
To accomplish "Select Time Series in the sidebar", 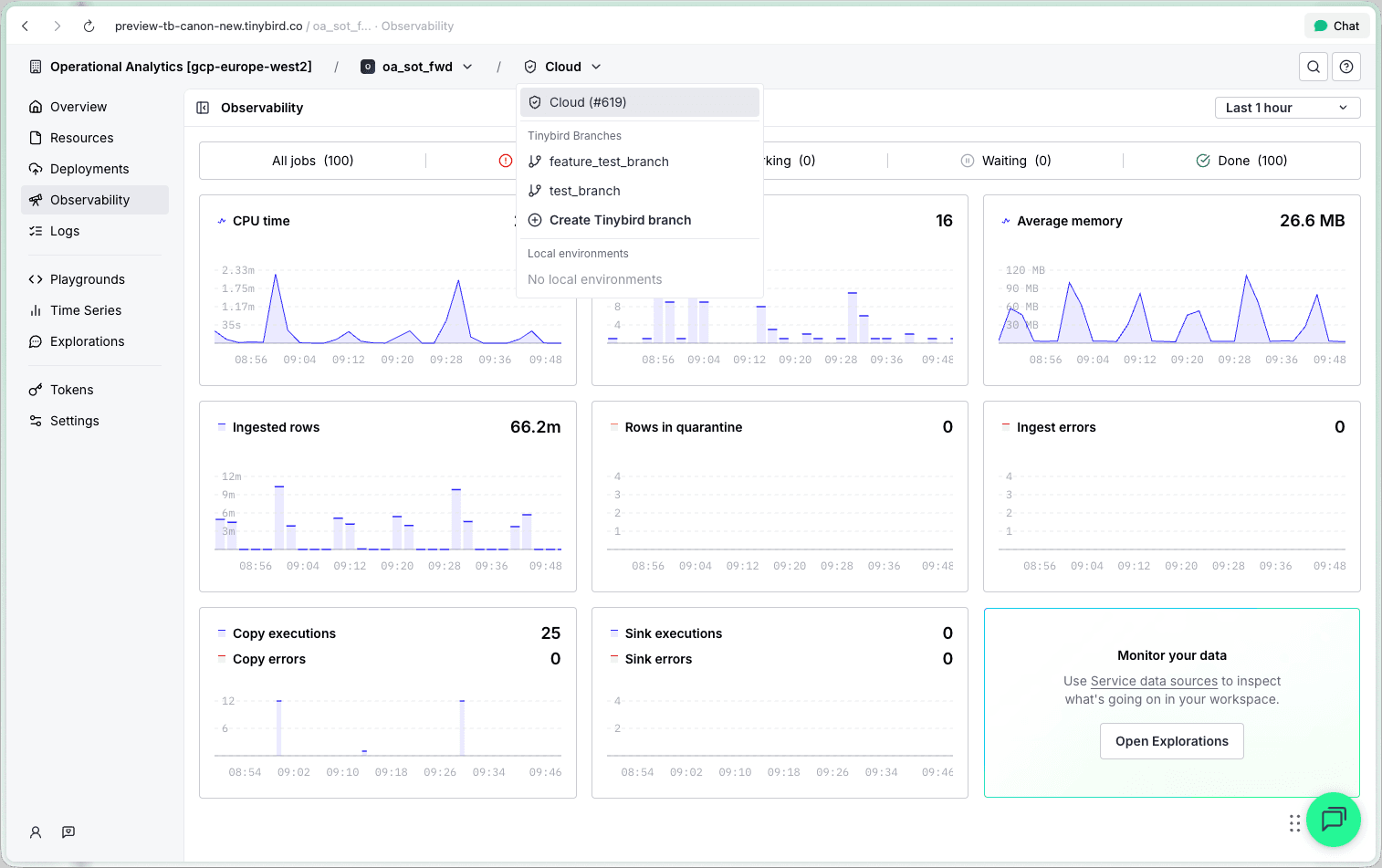I will pyautogui.click(x=86, y=310).
